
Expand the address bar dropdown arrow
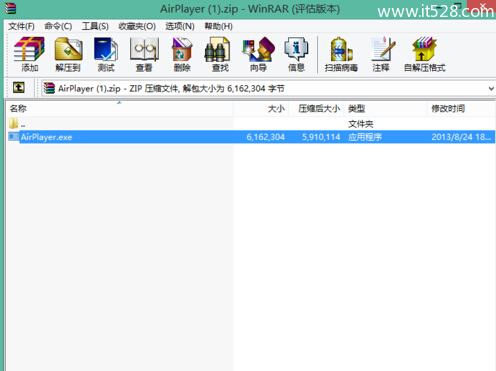(491, 89)
